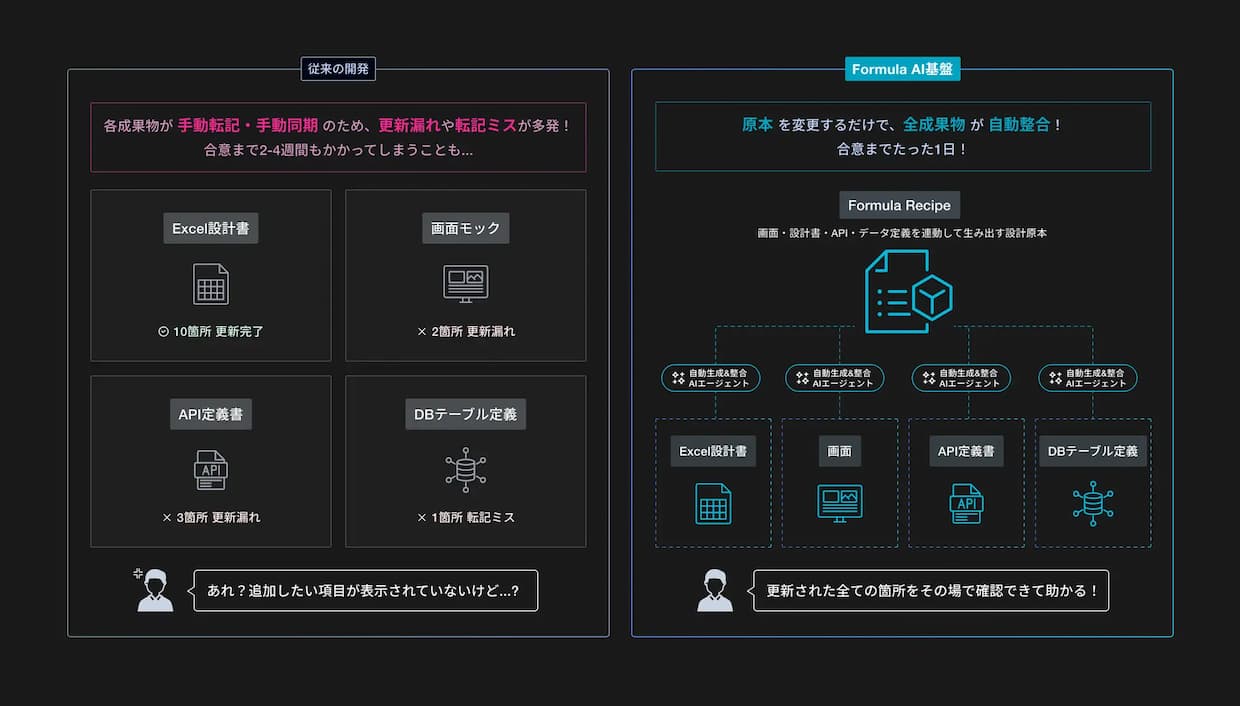The image size is (1240, 706).
Task: Click the 画面モック label
Action: coord(465,228)
